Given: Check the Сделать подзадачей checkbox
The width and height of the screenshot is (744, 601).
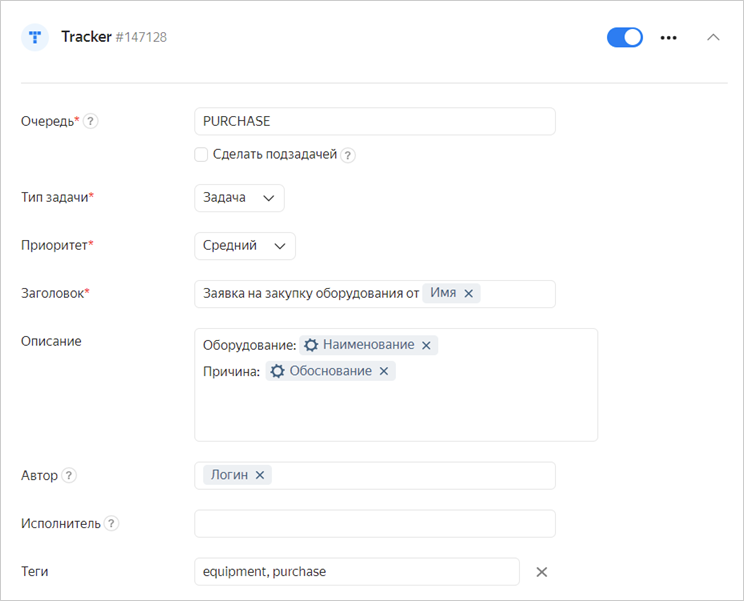Looking at the screenshot, I should tap(201, 155).
